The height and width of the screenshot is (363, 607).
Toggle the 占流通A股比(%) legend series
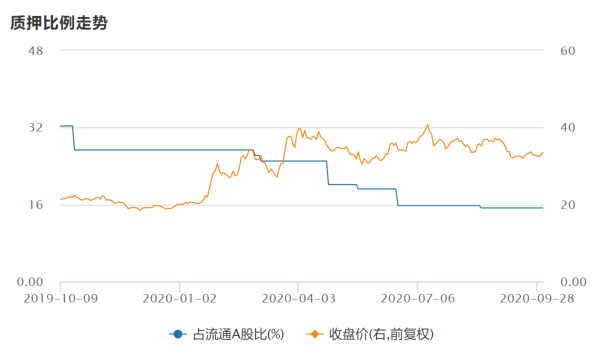pyautogui.click(x=226, y=334)
